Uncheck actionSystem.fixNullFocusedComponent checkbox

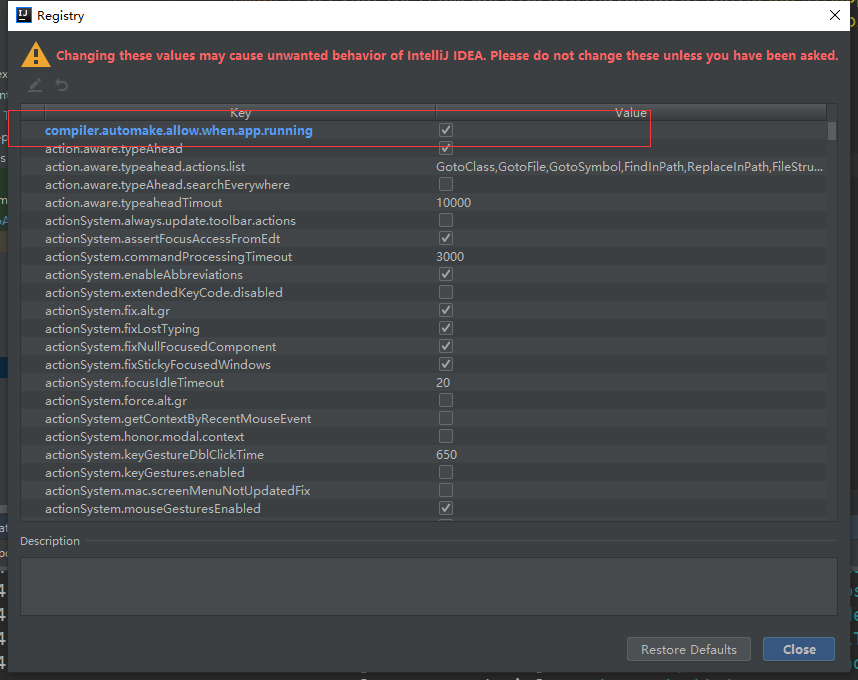[x=446, y=347]
